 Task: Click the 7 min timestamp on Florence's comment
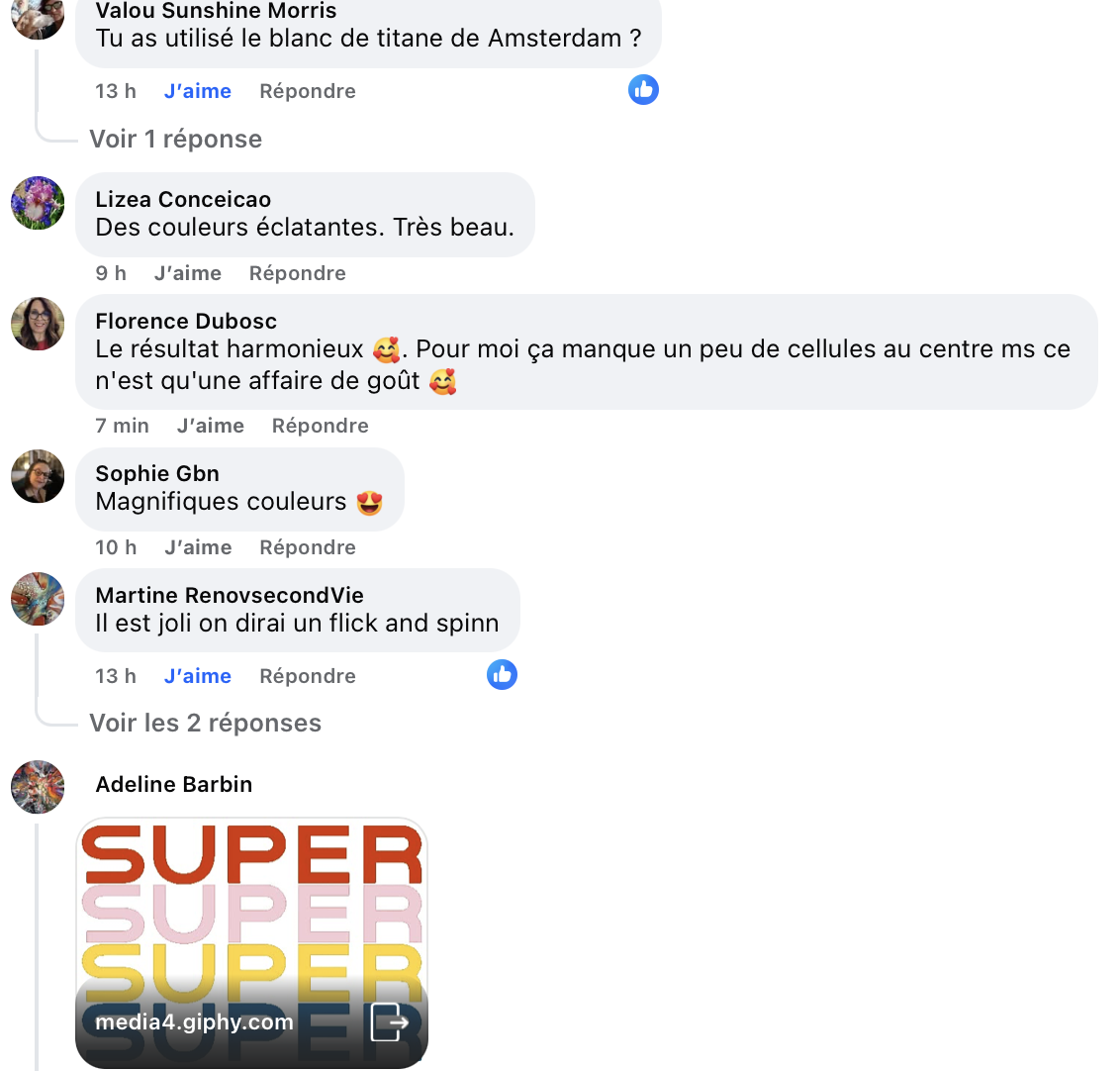point(122,426)
